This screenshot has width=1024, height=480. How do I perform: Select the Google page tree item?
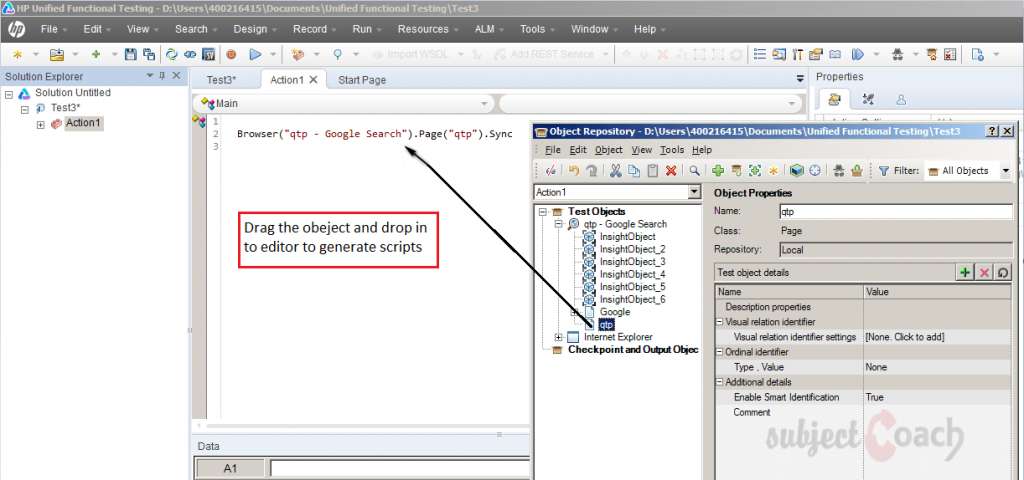[615, 312]
